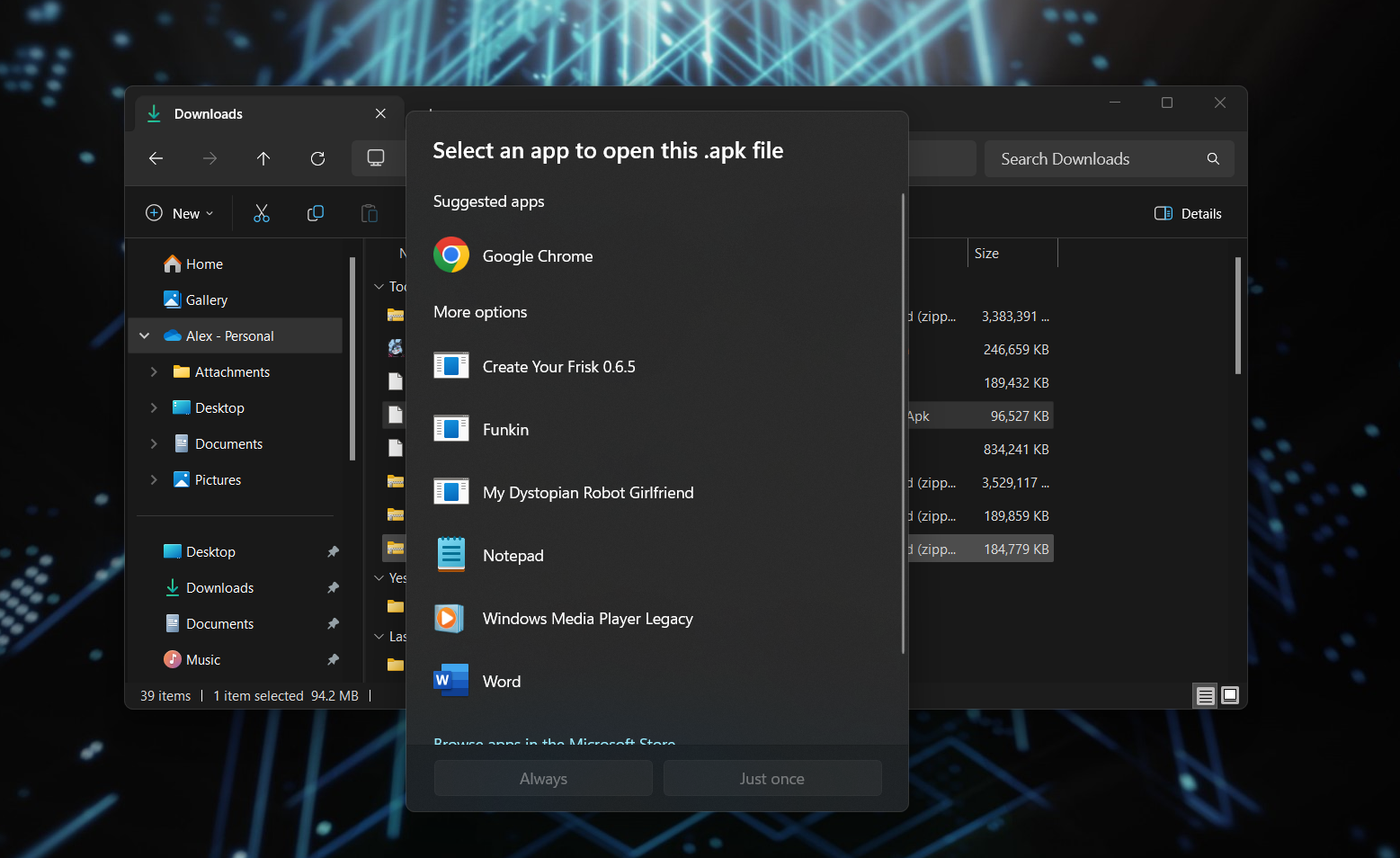The image size is (1400, 858).
Task: Collapse the Last week group
Action: tap(379, 636)
